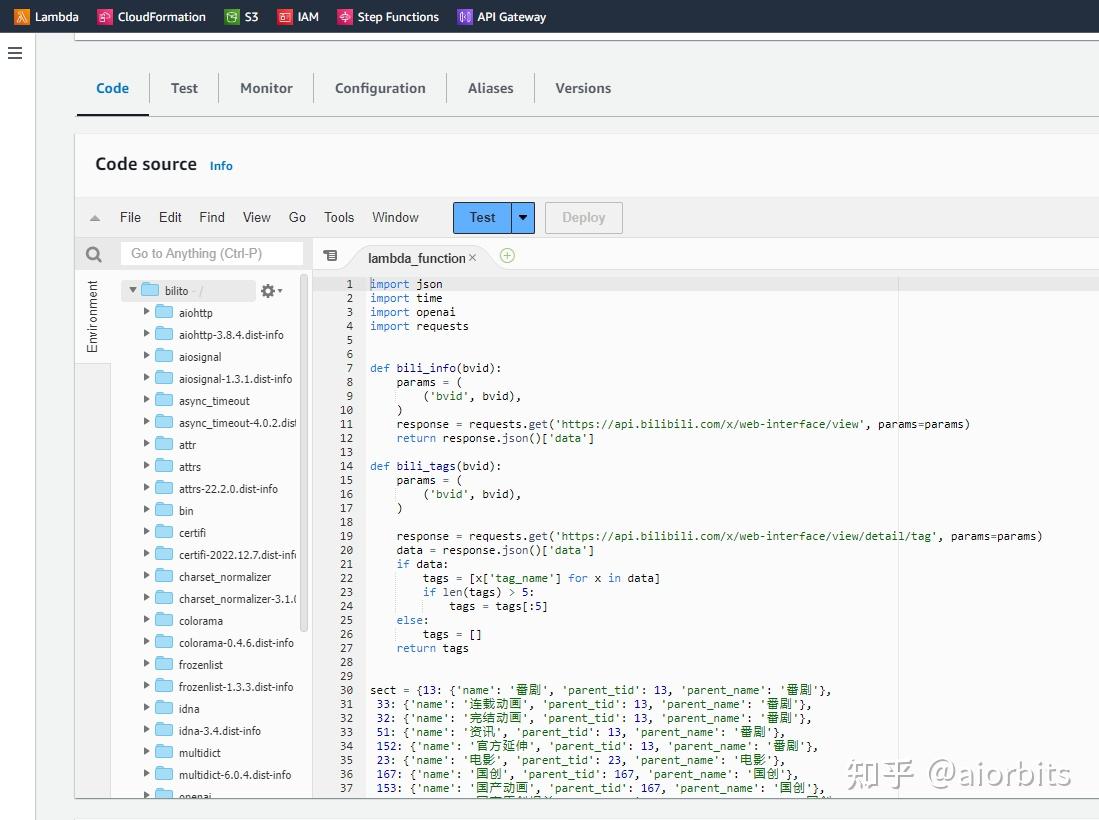Screen dimensions: 1099x820
Task: Click the Deploy button
Action: pyautogui.click(x=583, y=217)
